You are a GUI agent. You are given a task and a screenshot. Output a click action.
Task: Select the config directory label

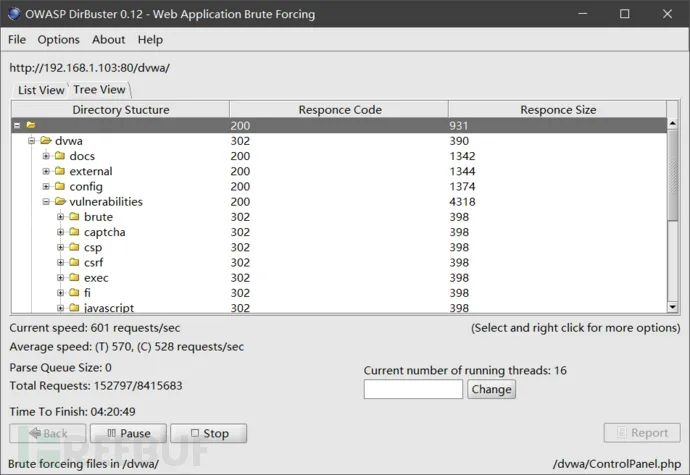click(86, 187)
